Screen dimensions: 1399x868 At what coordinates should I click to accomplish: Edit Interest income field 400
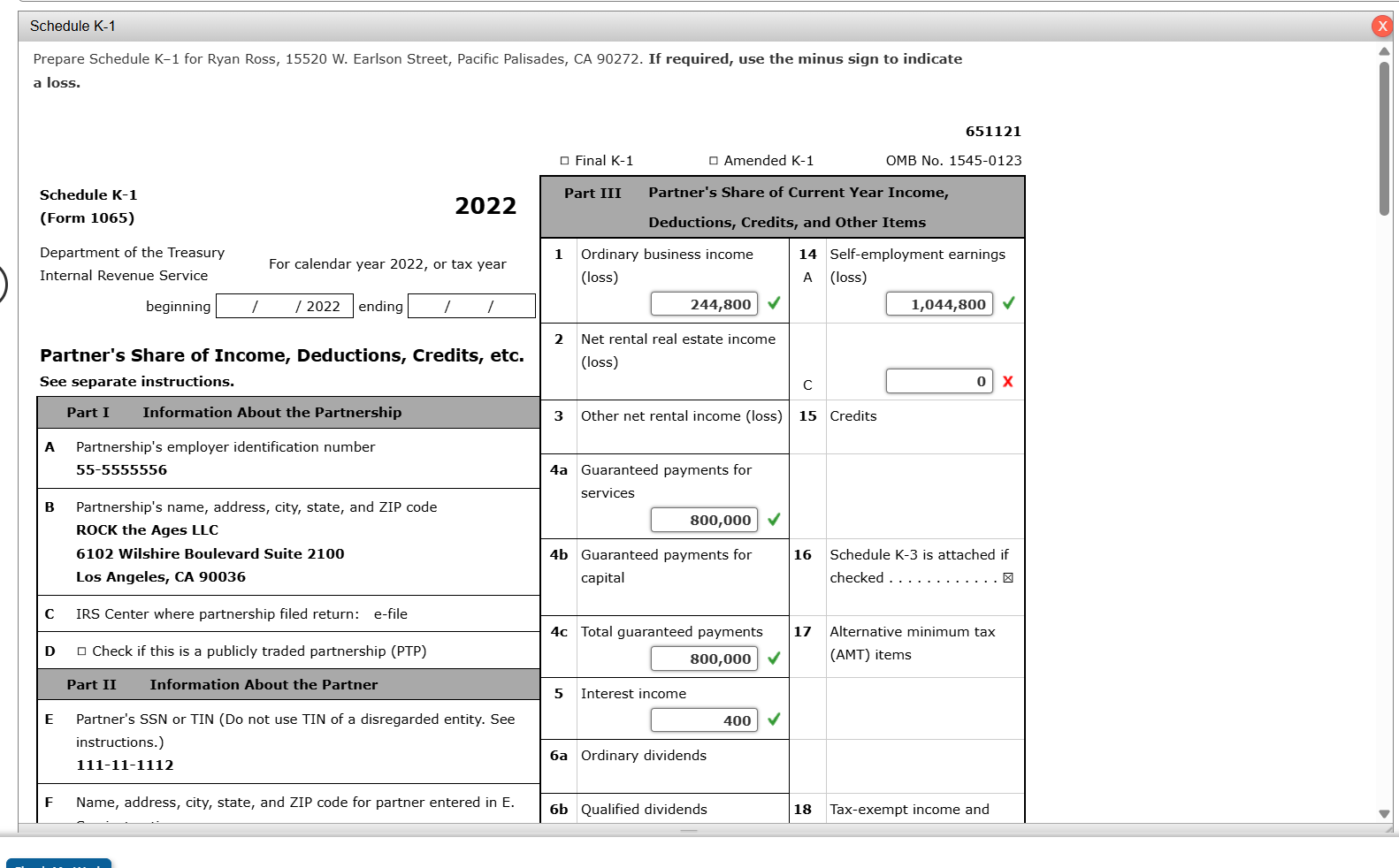[704, 720]
